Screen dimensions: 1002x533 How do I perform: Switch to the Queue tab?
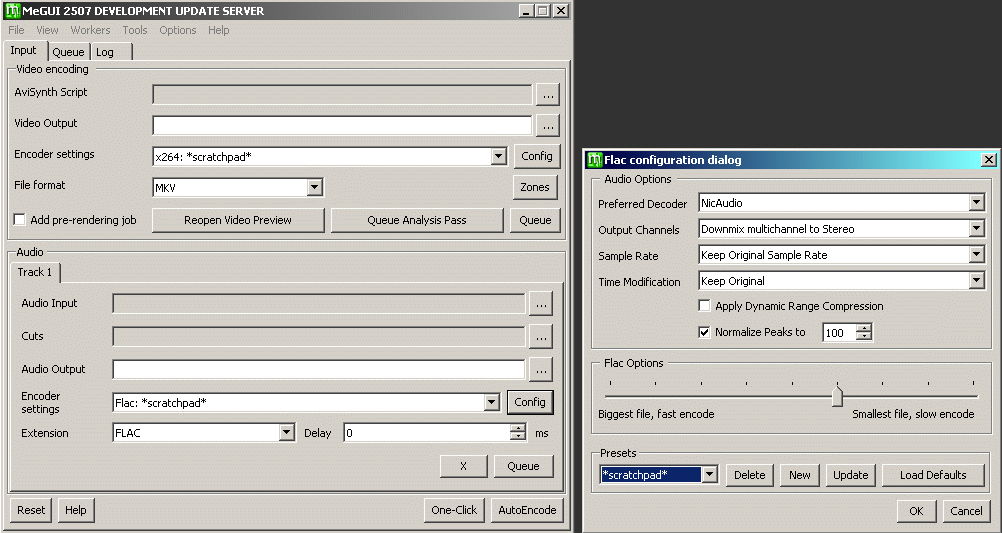point(68,52)
